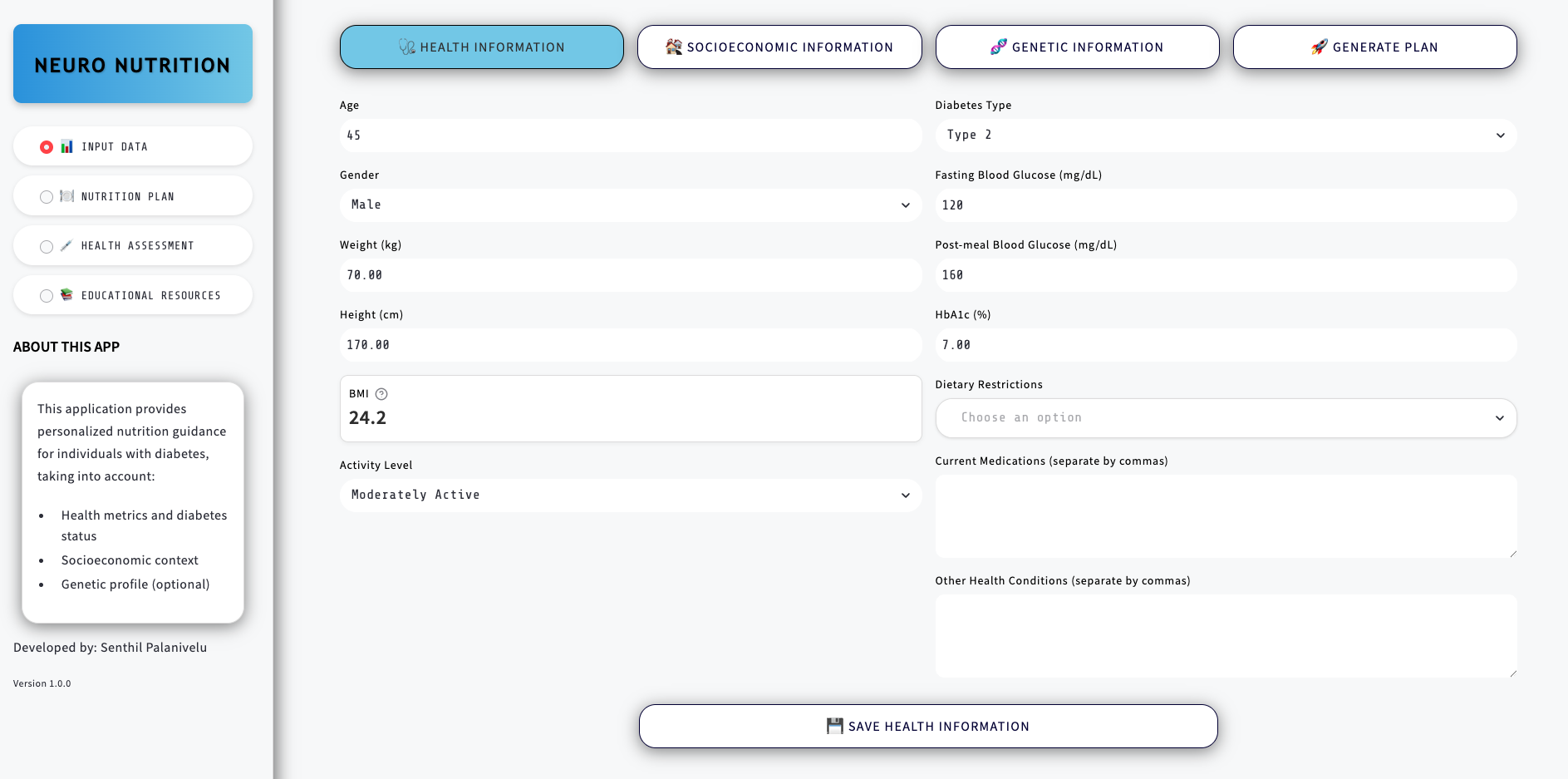Open the Genetic Information tab
The width and height of the screenshot is (1568, 779).
click(1077, 47)
